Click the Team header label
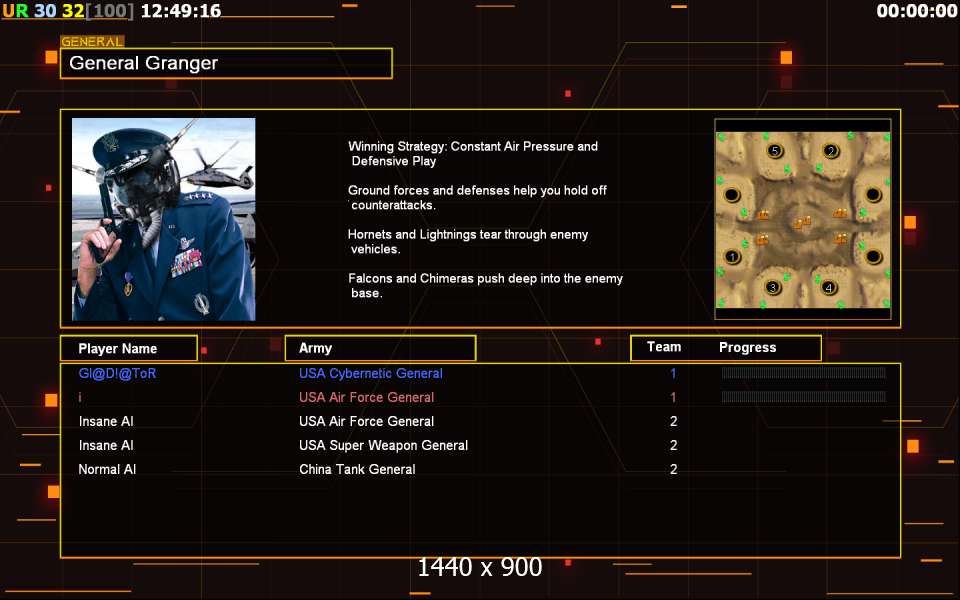The image size is (960, 600). 664,347
